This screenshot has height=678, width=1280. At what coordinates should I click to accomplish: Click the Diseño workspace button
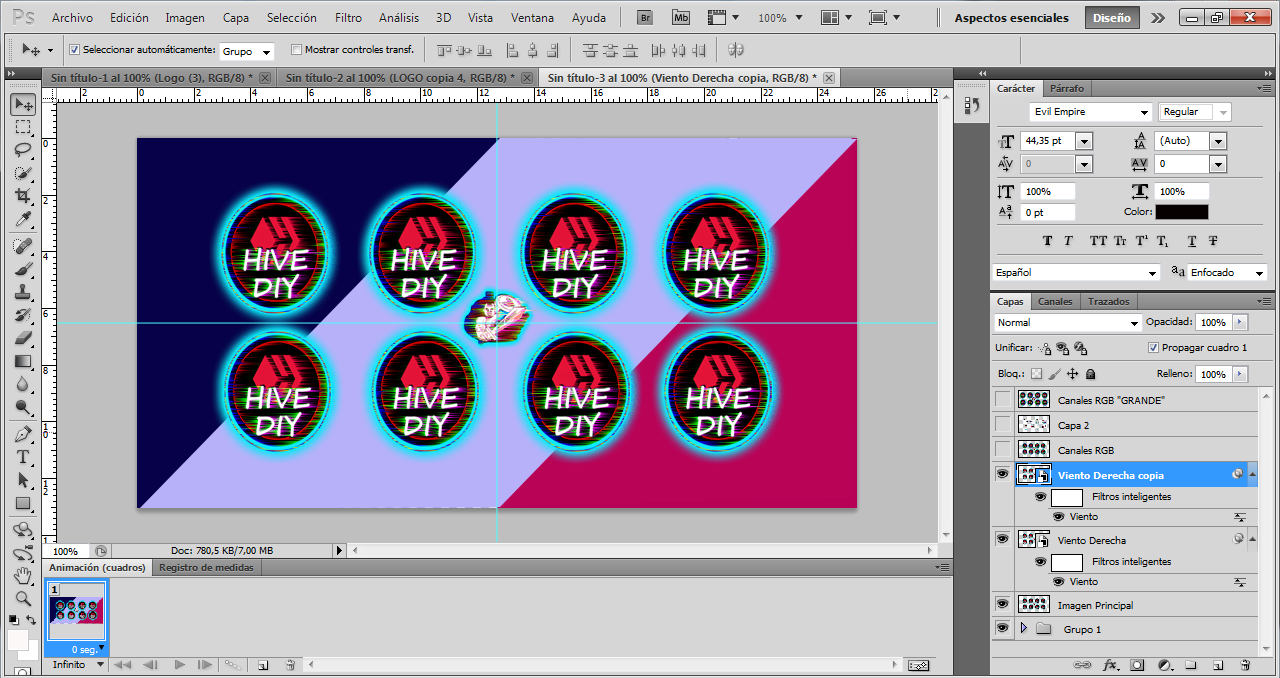1112,18
